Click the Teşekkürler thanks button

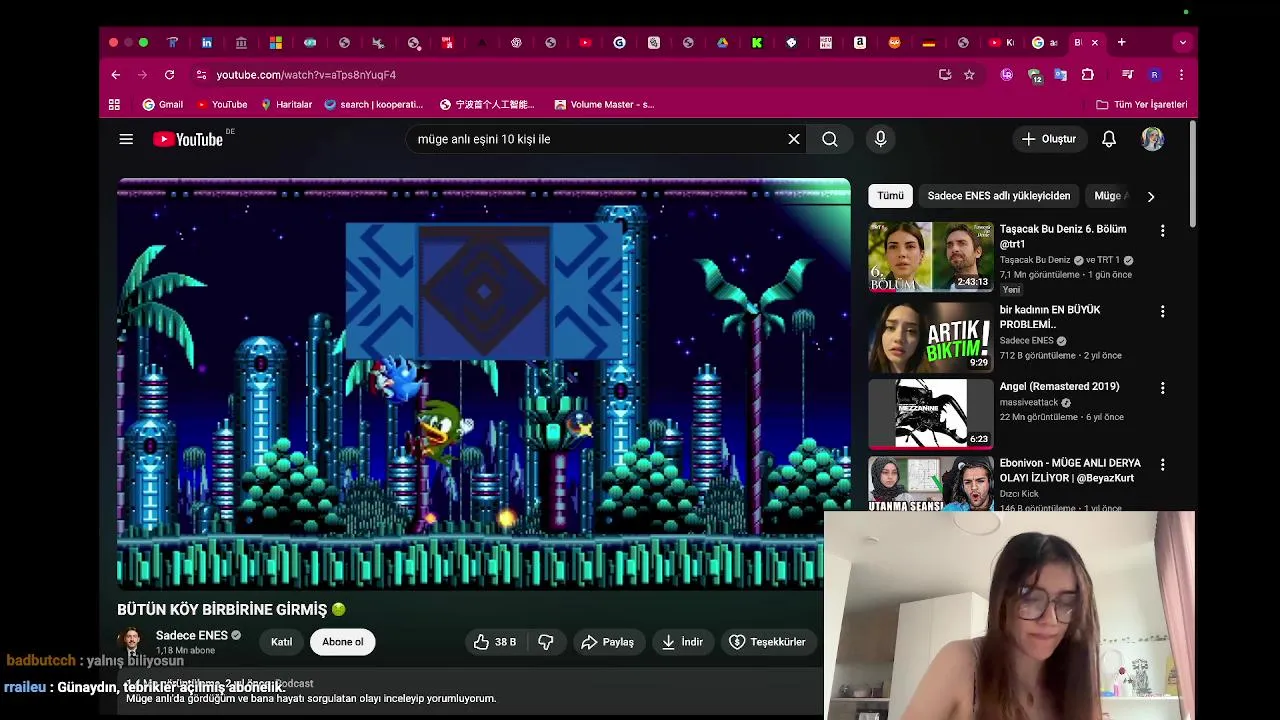(x=768, y=642)
